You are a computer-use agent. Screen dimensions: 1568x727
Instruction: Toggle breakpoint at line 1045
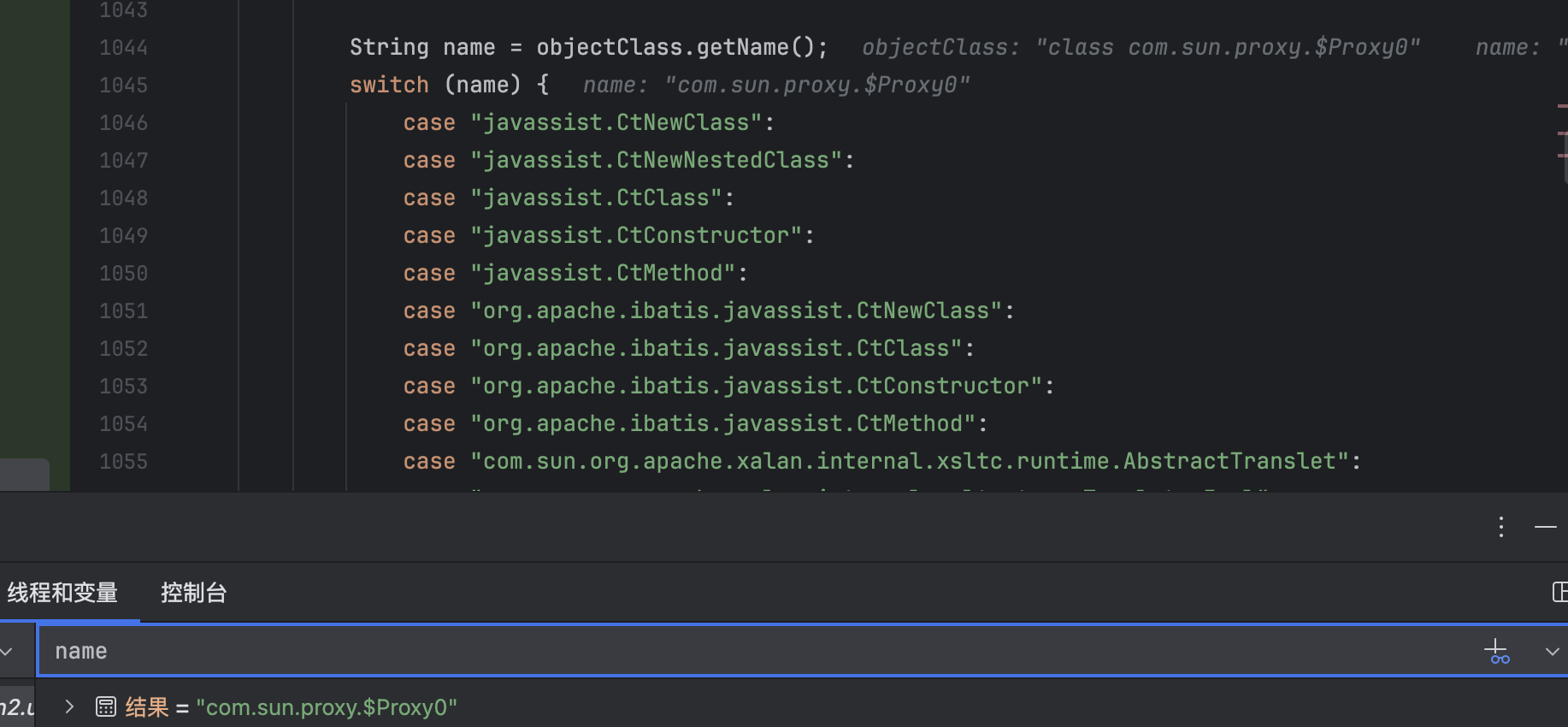pos(123,86)
